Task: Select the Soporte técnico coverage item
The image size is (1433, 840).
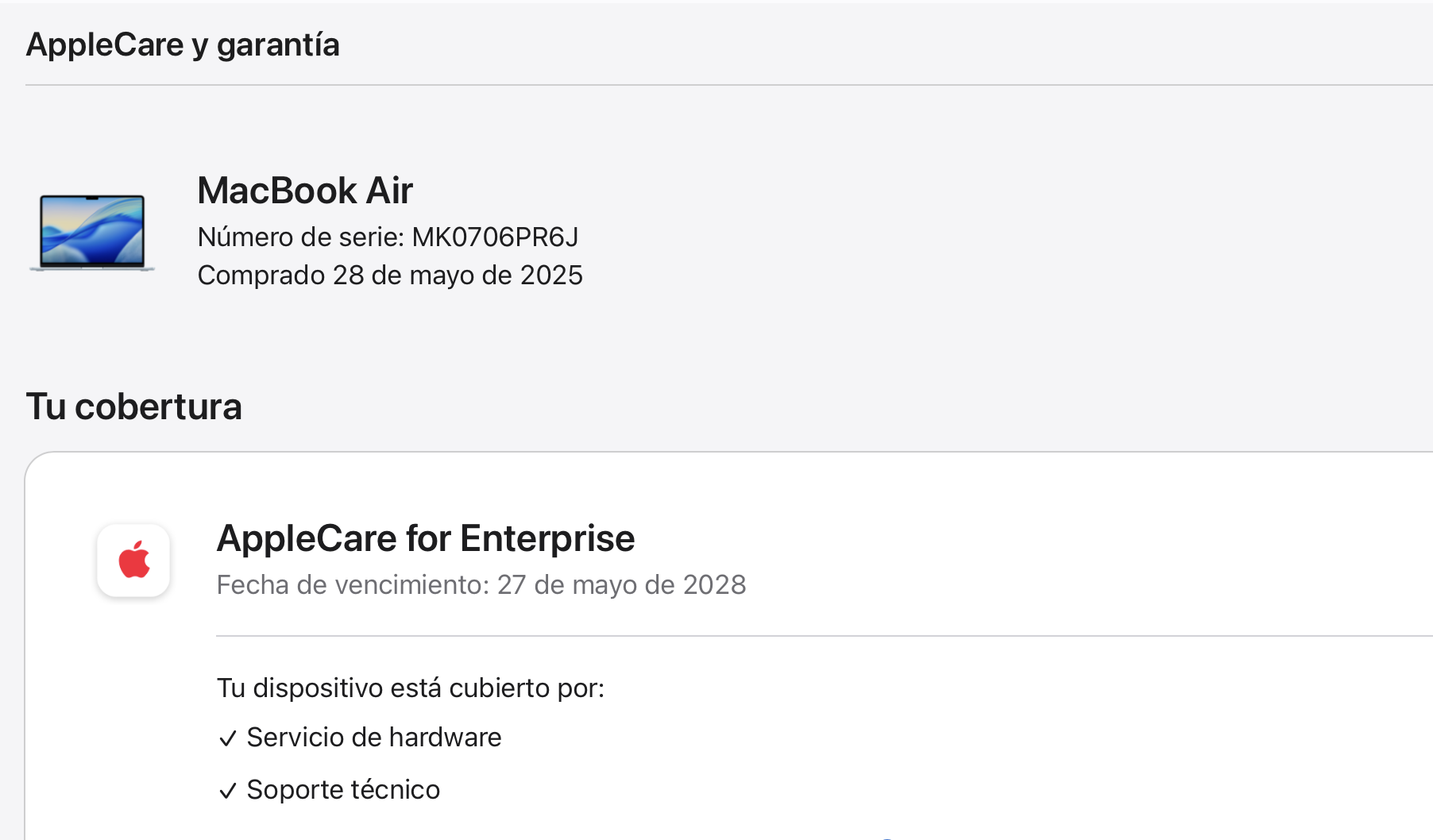Action: point(343,790)
